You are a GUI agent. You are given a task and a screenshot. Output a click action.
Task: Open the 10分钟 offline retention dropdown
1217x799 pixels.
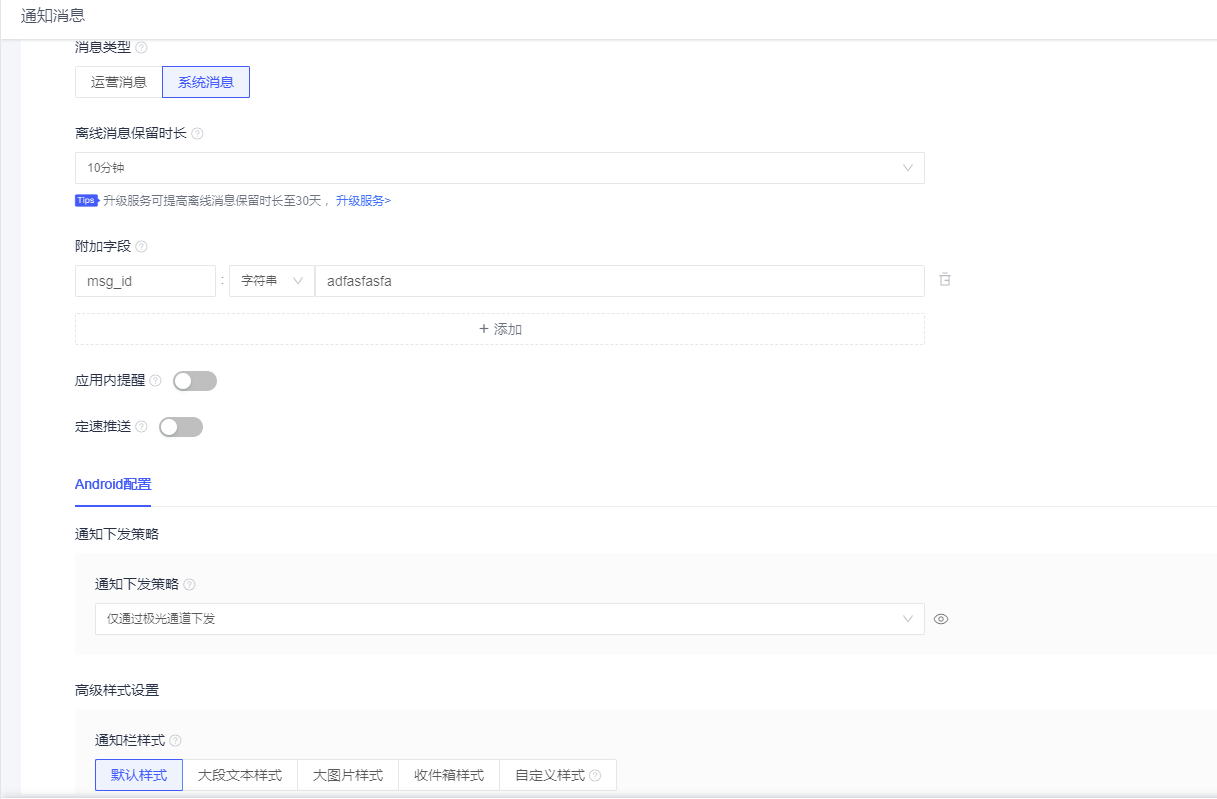click(499, 168)
